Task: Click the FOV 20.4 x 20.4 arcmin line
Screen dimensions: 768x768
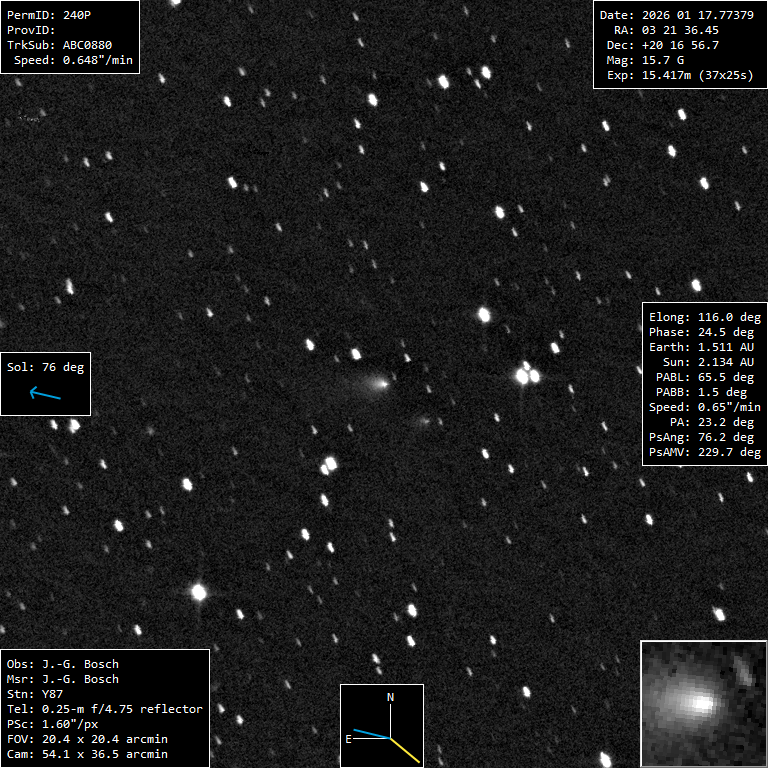Action: pos(87,739)
